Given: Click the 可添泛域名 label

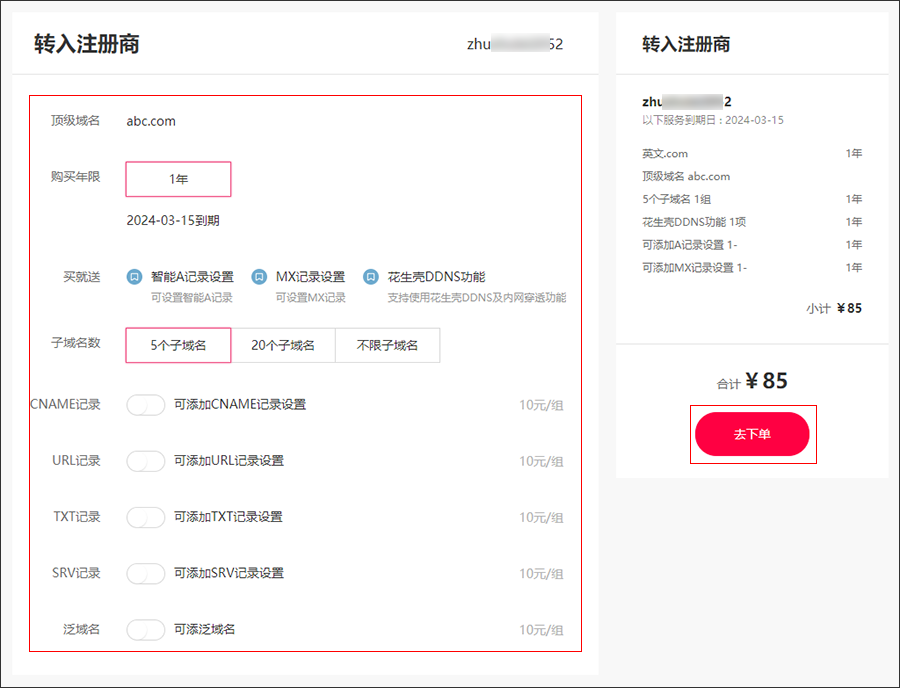Looking at the screenshot, I should tap(204, 629).
